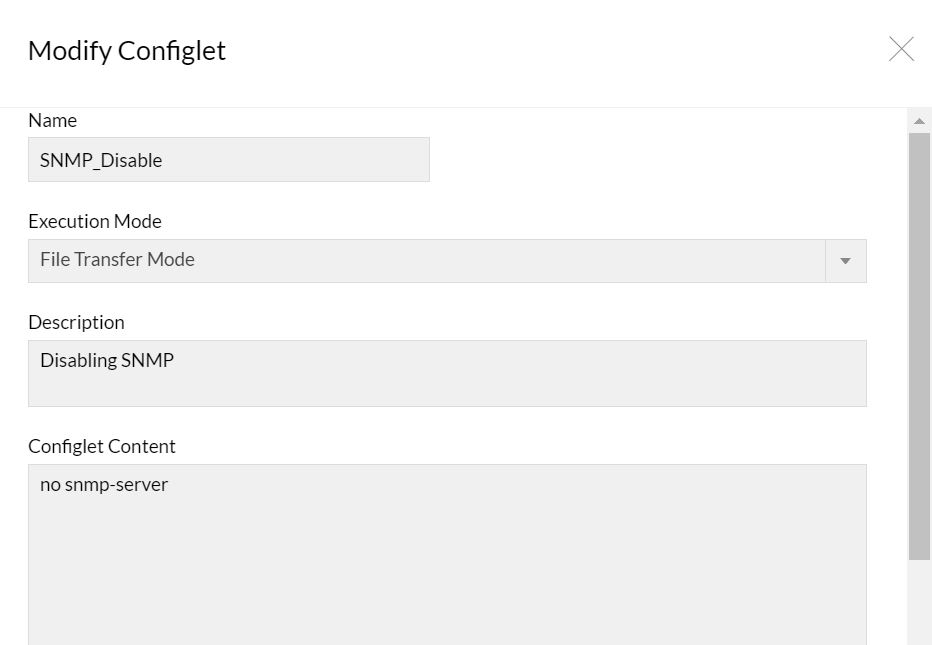Screen dimensions: 932x645
Task: Click the scrollbar up arrow
Action: click(x=919, y=120)
